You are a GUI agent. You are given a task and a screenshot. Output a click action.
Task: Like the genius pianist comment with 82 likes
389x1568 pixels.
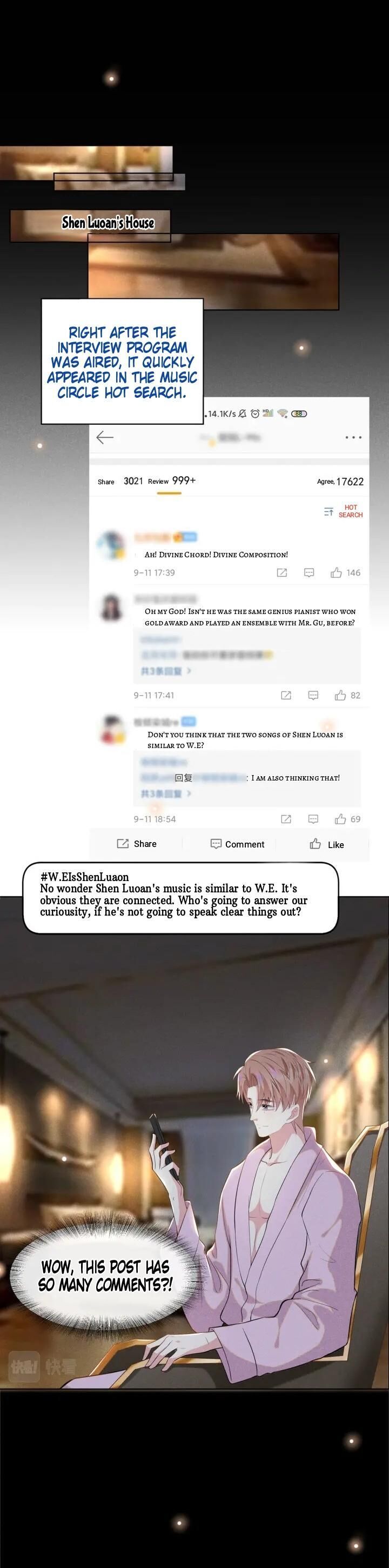[347, 695]
